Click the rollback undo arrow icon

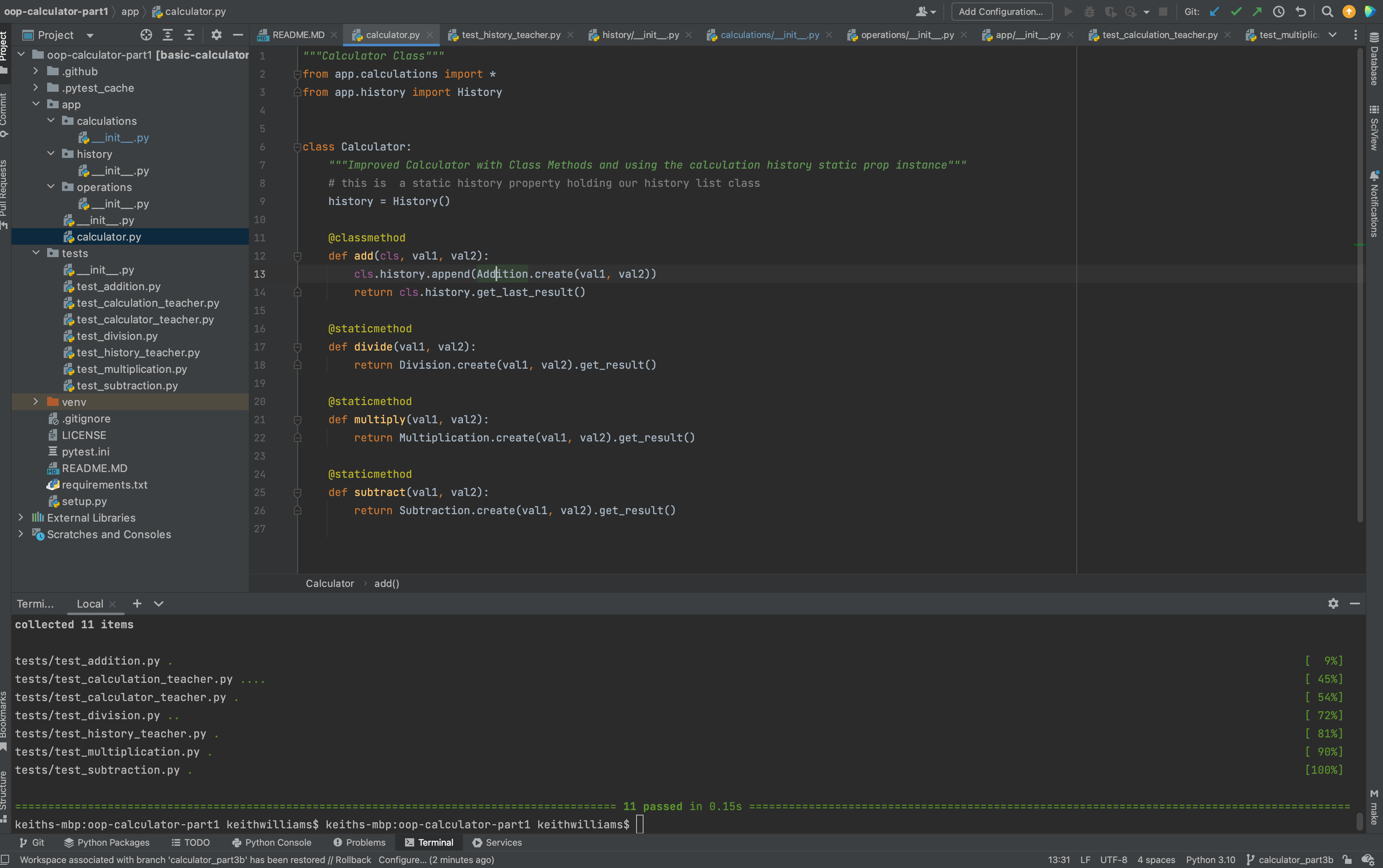[1301, 12]
